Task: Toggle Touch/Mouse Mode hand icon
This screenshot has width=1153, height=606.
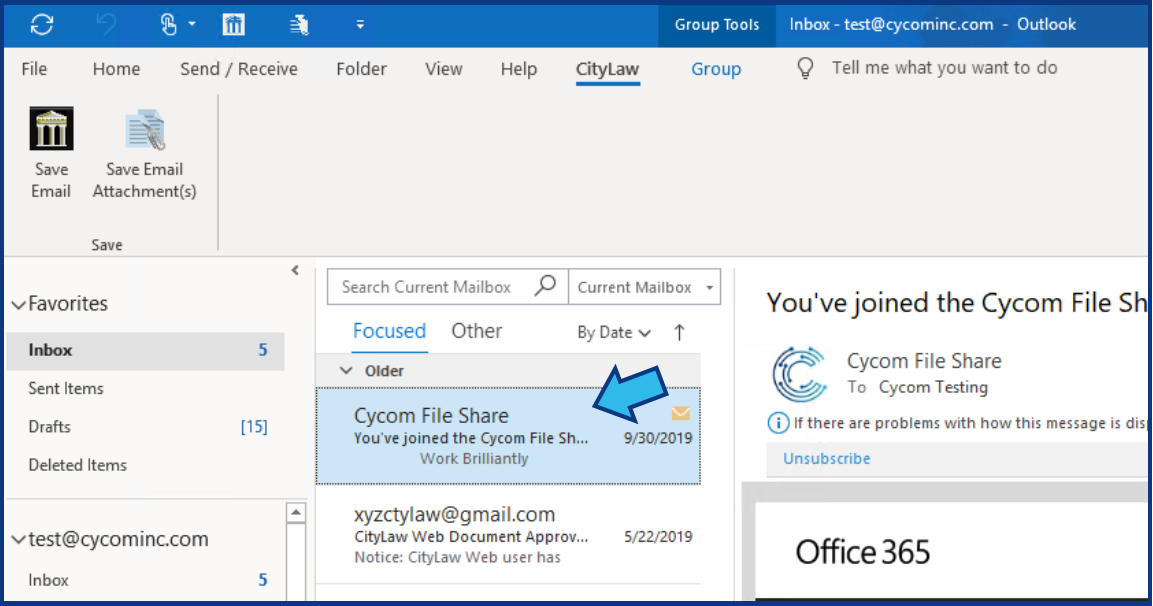Action: tap(168, 25)
